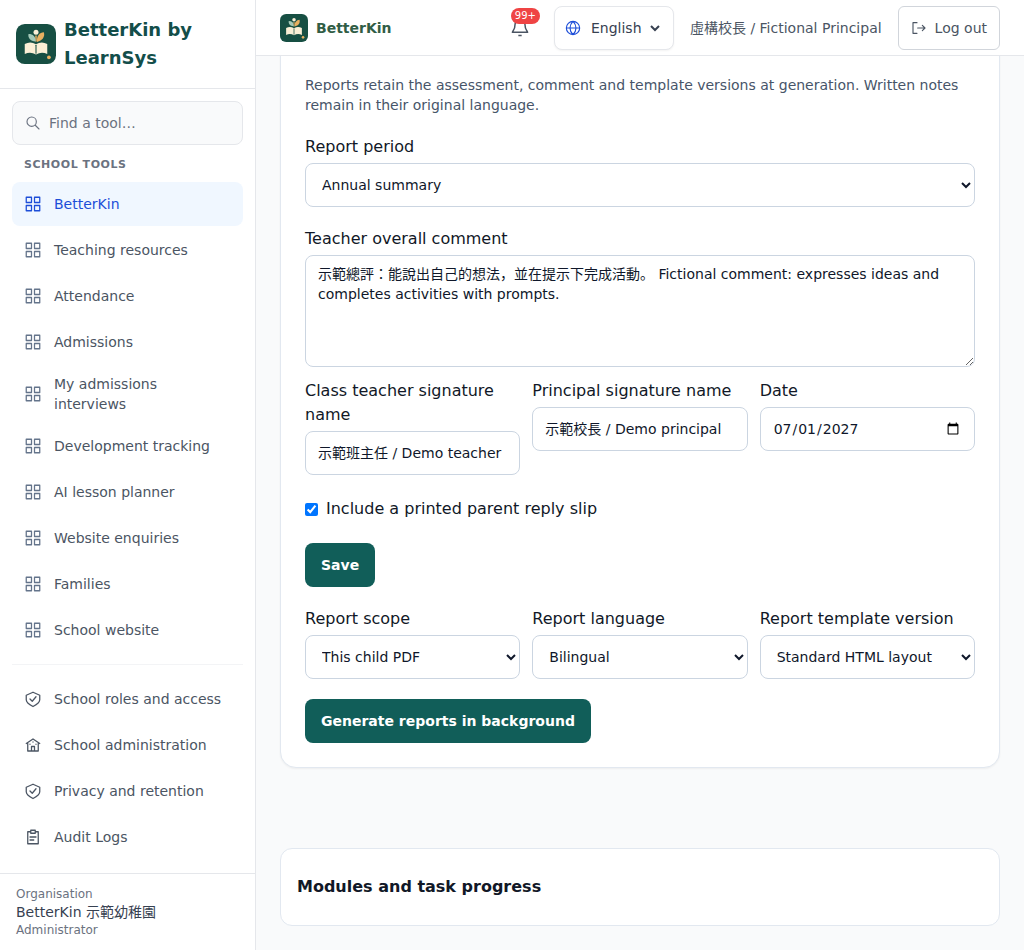Click the grid icon next to Families
This screenshot has width=1024, height=950.
click(x=33, y=584)
